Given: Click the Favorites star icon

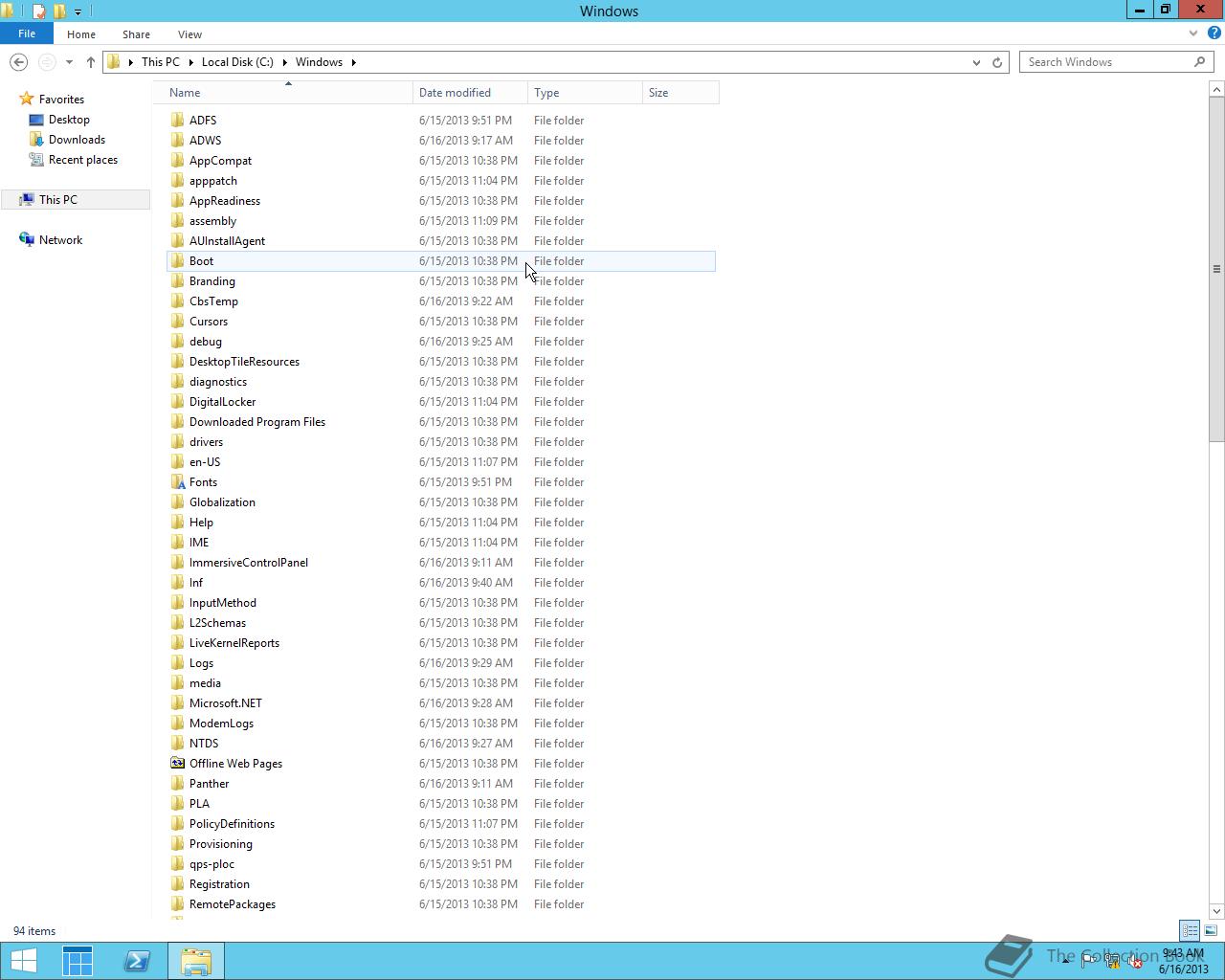Looking at the screenshot, I should pos(27,100).
